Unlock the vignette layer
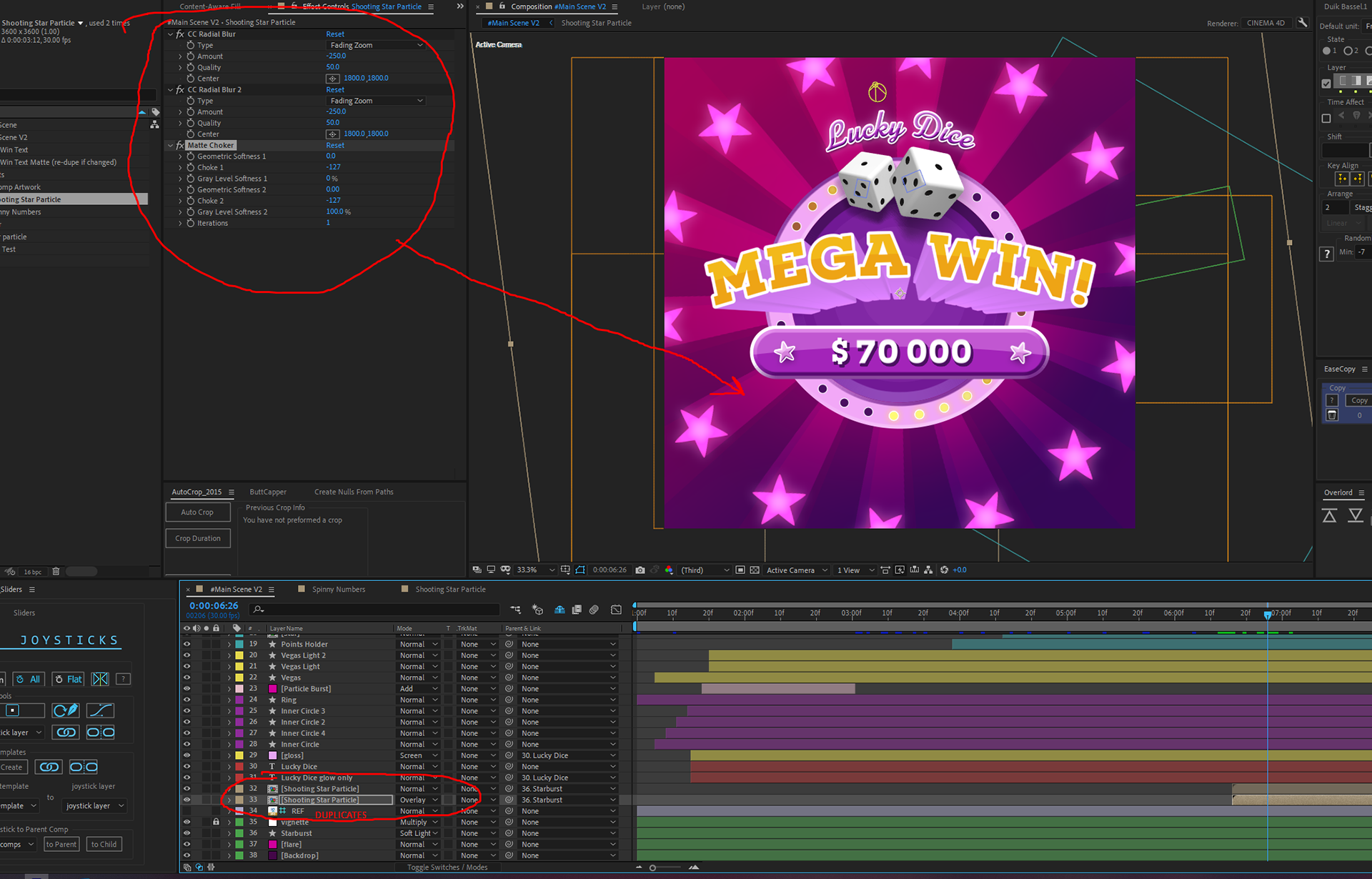This screenshot has width=1372, height=879. pos(216,822)
